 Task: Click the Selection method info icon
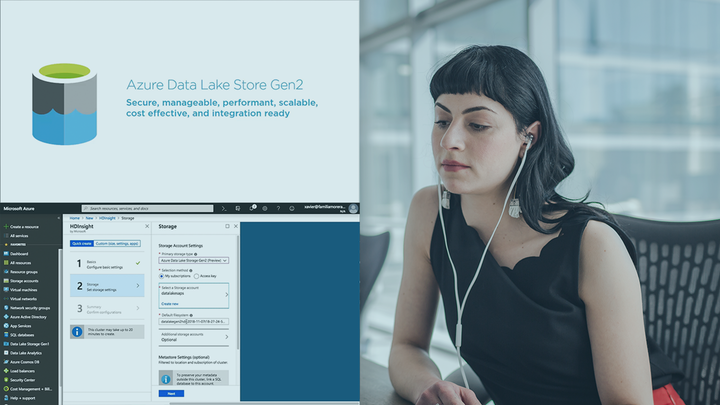click(191, 270)
